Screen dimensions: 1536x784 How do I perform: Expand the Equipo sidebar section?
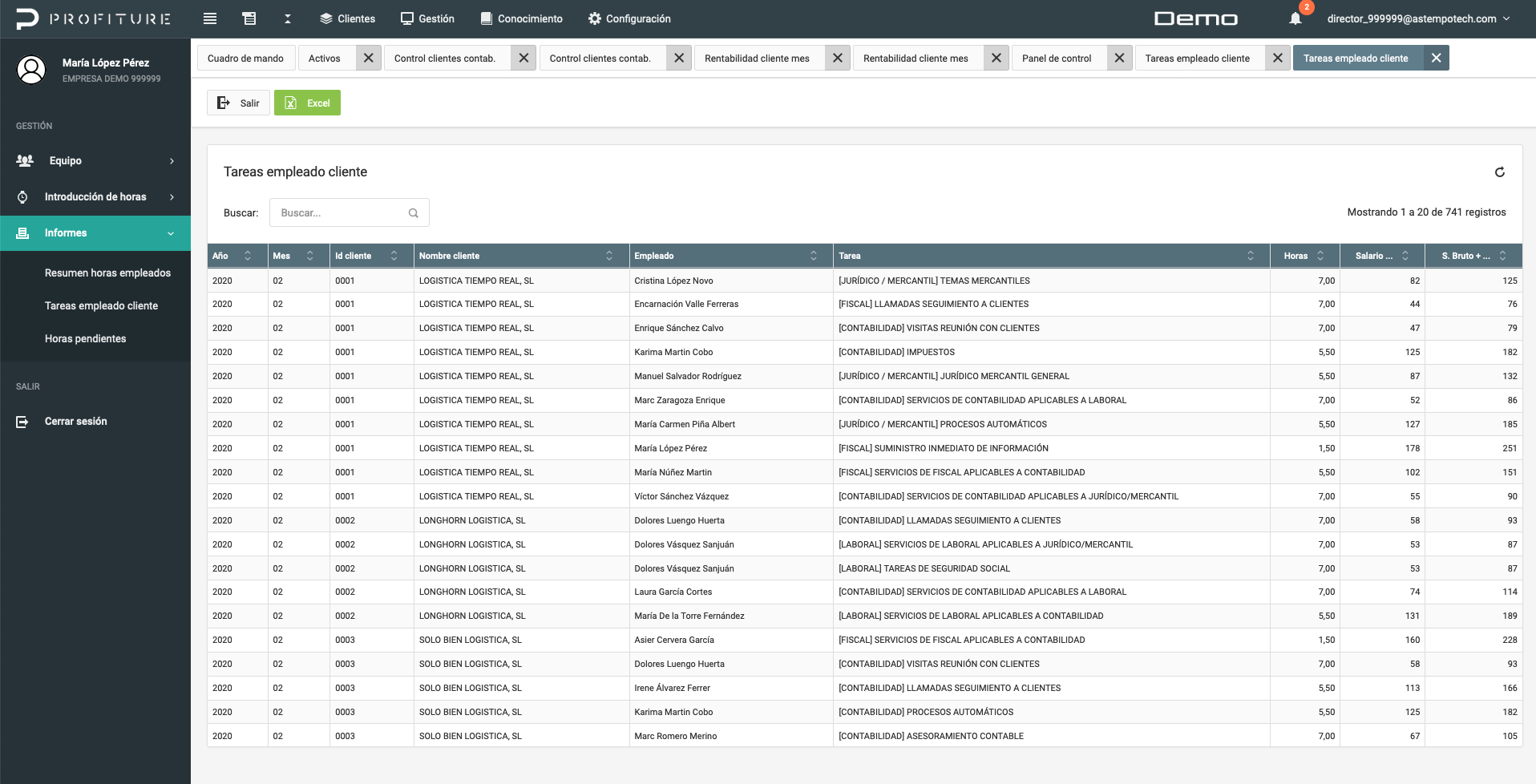95,160
